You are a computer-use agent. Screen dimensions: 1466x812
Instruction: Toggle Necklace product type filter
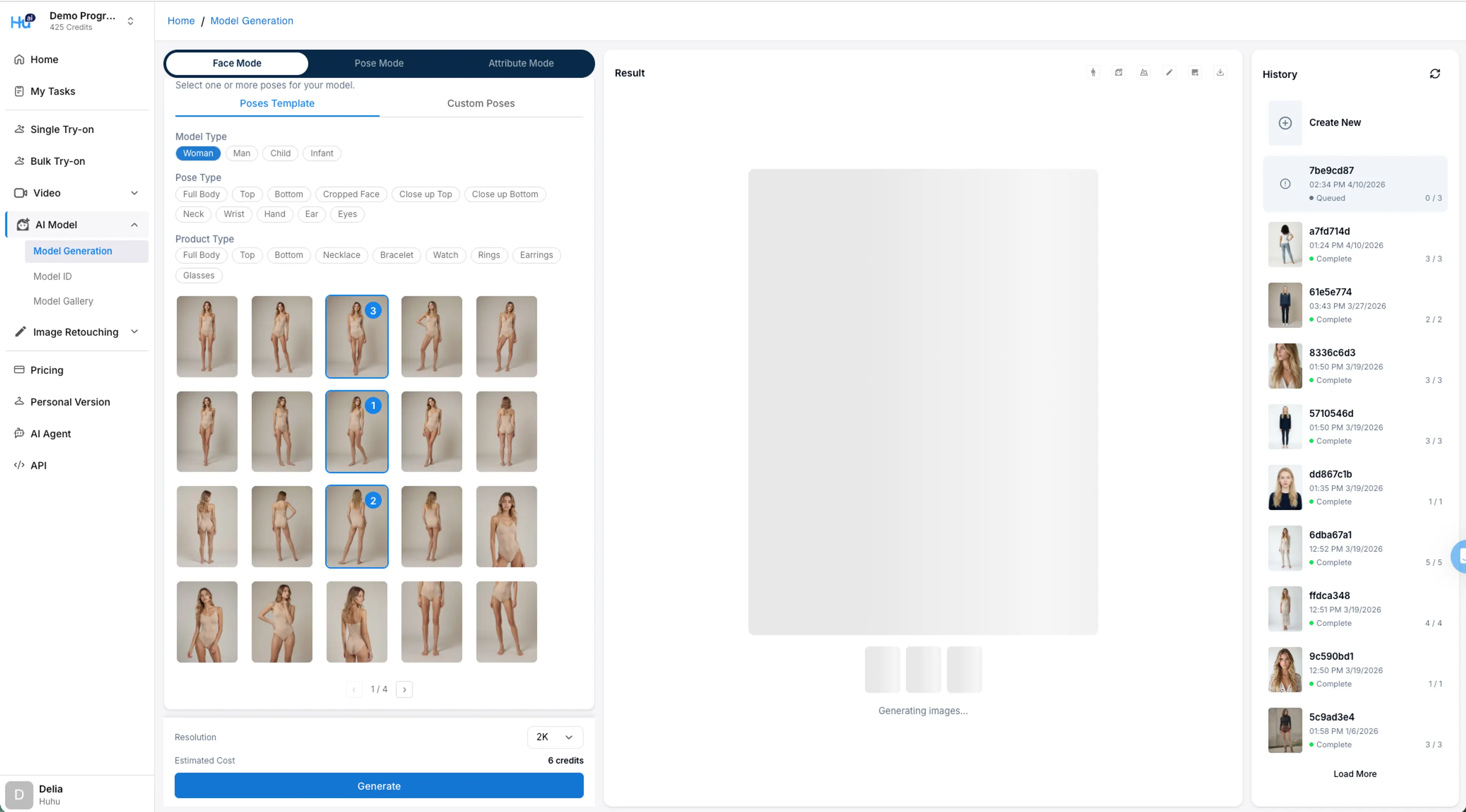(341, 255)
